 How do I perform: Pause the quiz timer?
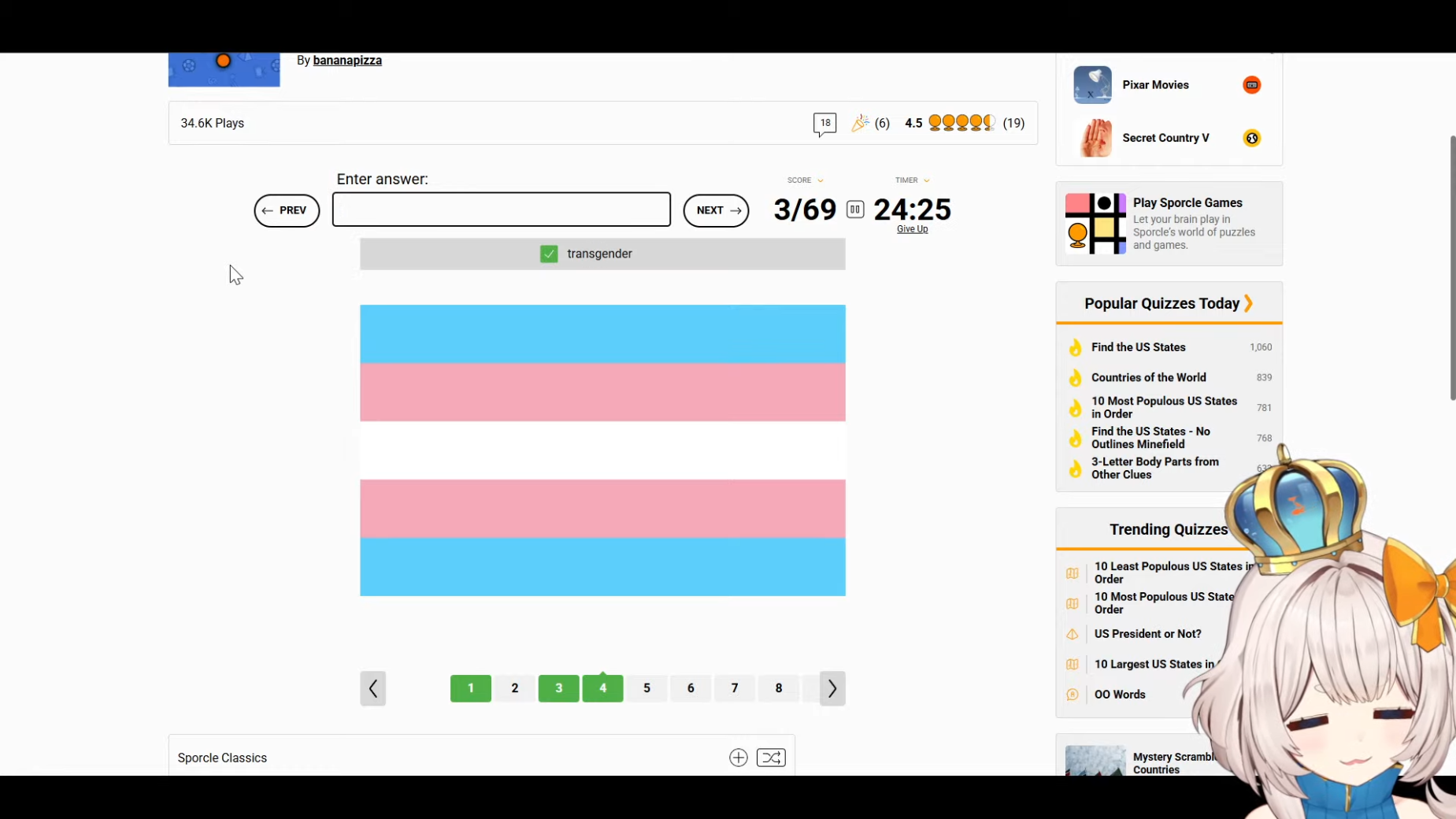(855, 209)
